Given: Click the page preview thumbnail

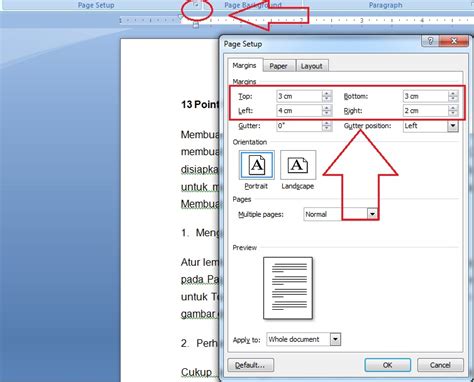Looking at the screenshot, I should coord(288,288).
